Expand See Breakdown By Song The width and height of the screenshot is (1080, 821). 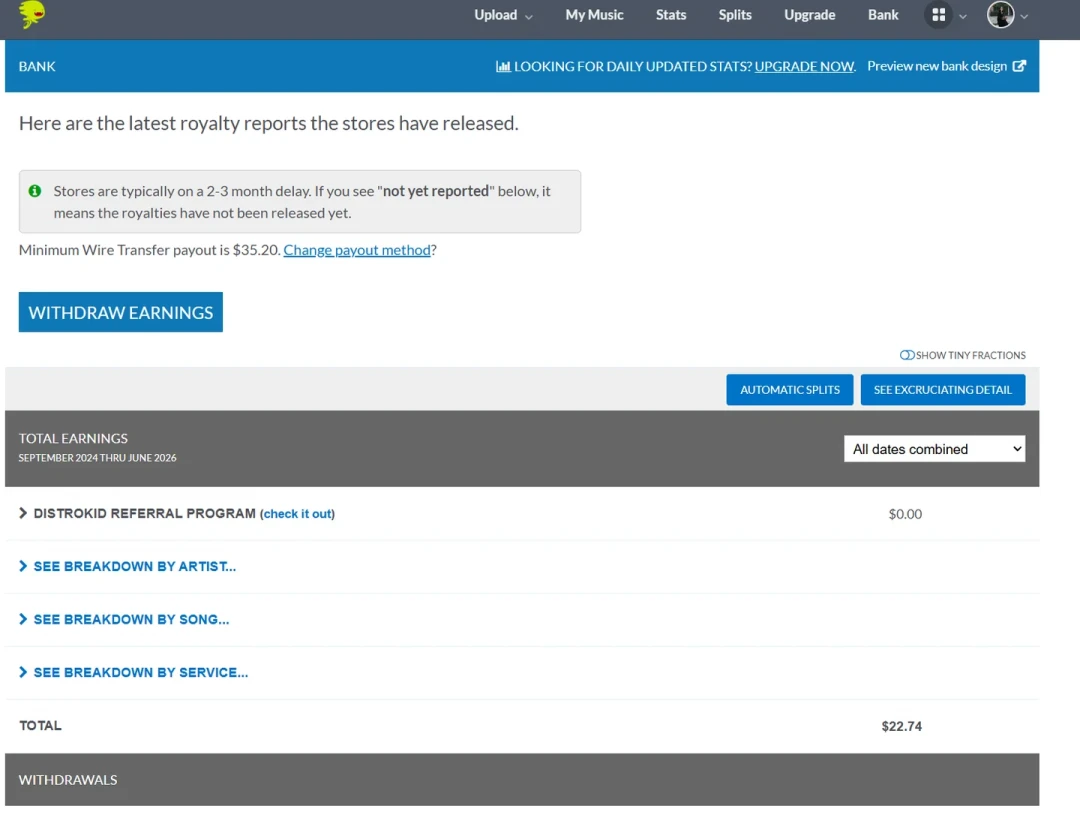[125, 619]
